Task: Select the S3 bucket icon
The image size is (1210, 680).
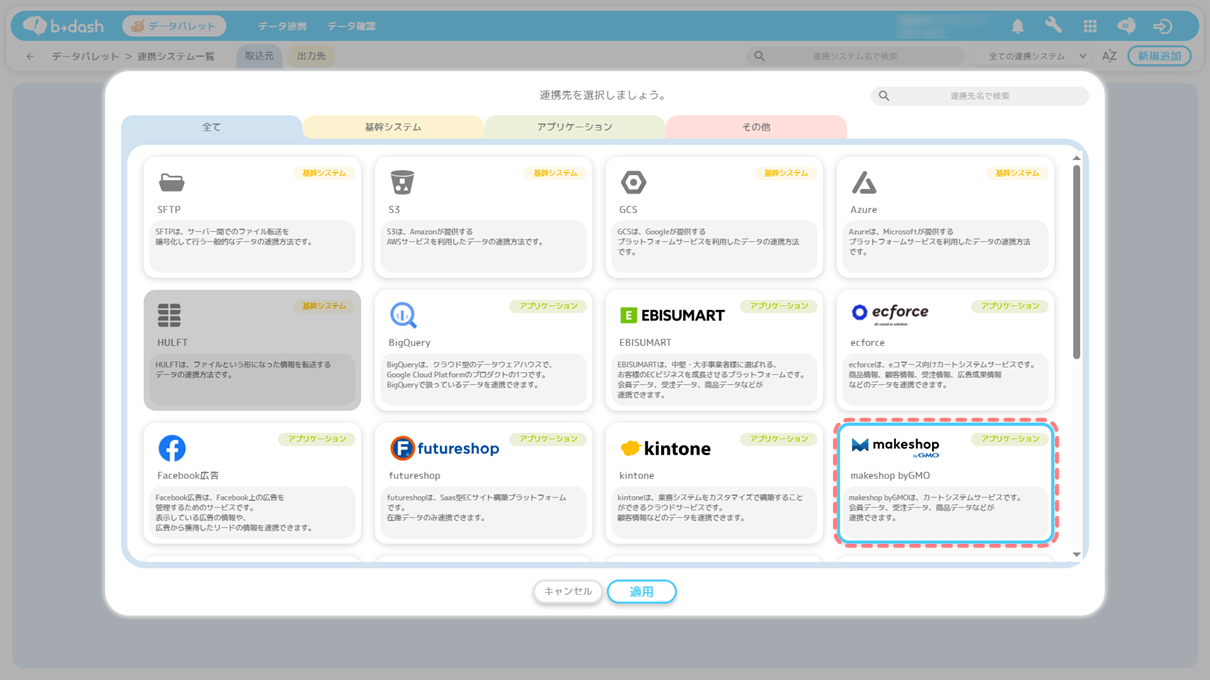Action: coord(402,182)
